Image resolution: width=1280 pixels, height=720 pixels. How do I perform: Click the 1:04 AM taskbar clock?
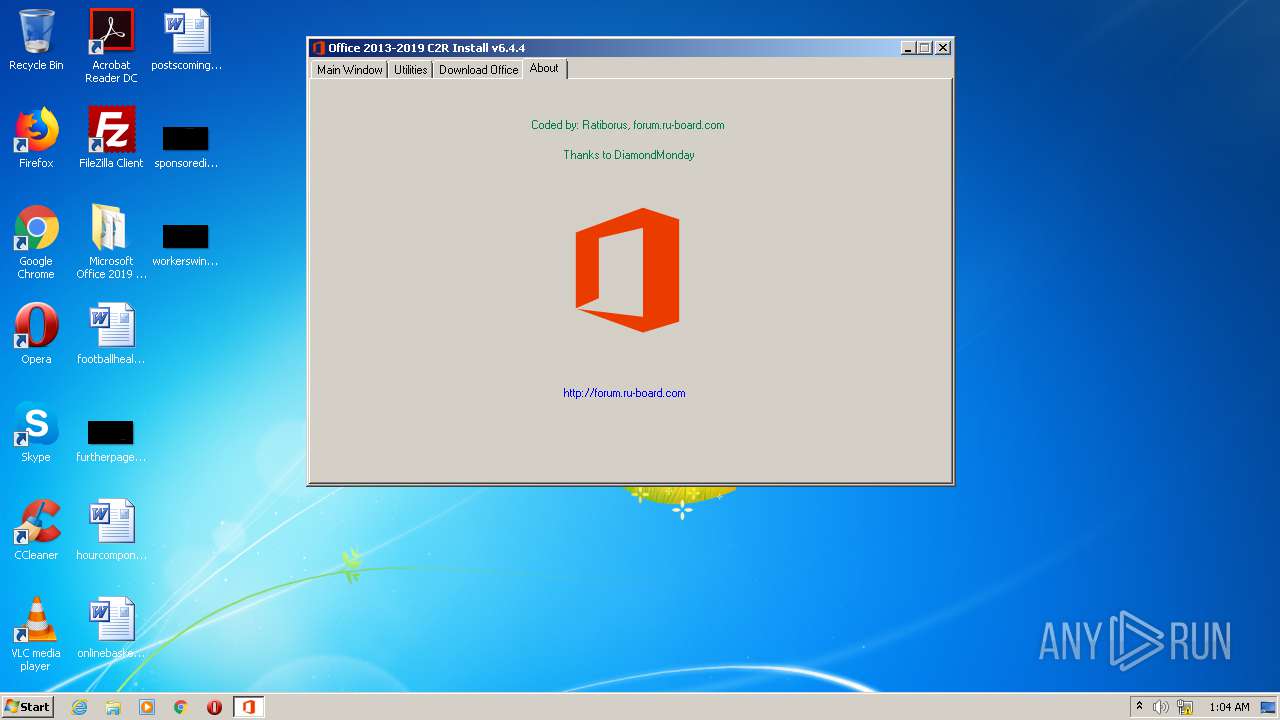pyautogui.click(x=1229, y=707)
